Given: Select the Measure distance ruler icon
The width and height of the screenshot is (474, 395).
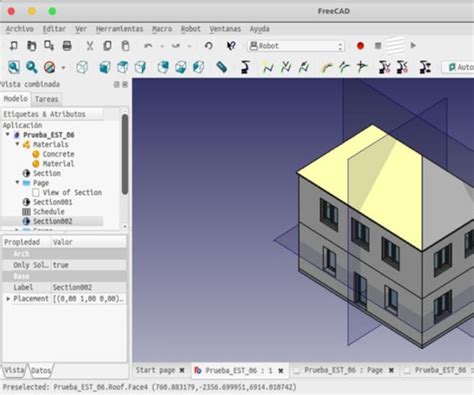Looking at the screenshot, I should 222,67.
